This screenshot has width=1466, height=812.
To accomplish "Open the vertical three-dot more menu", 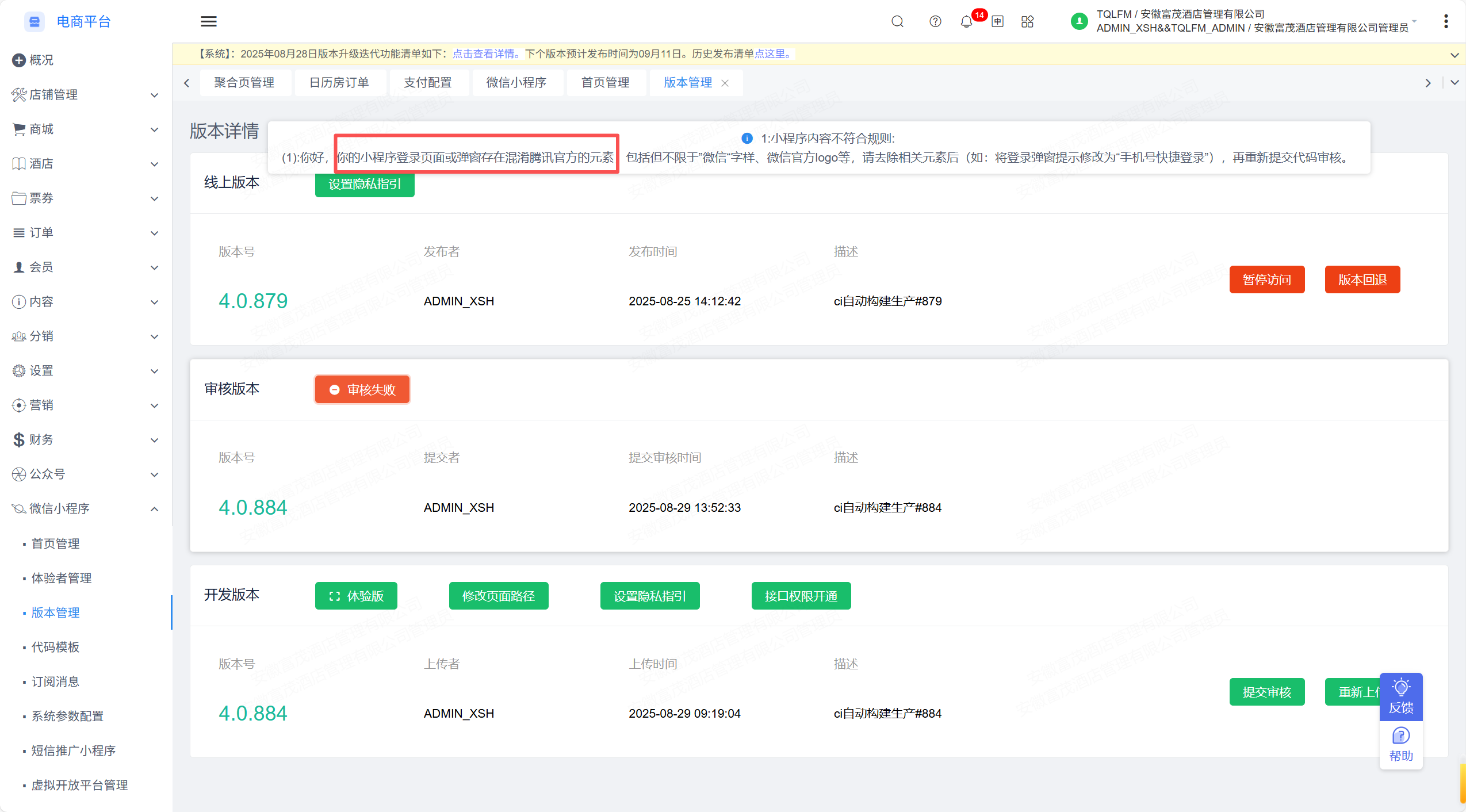I will coord(1445,21).
